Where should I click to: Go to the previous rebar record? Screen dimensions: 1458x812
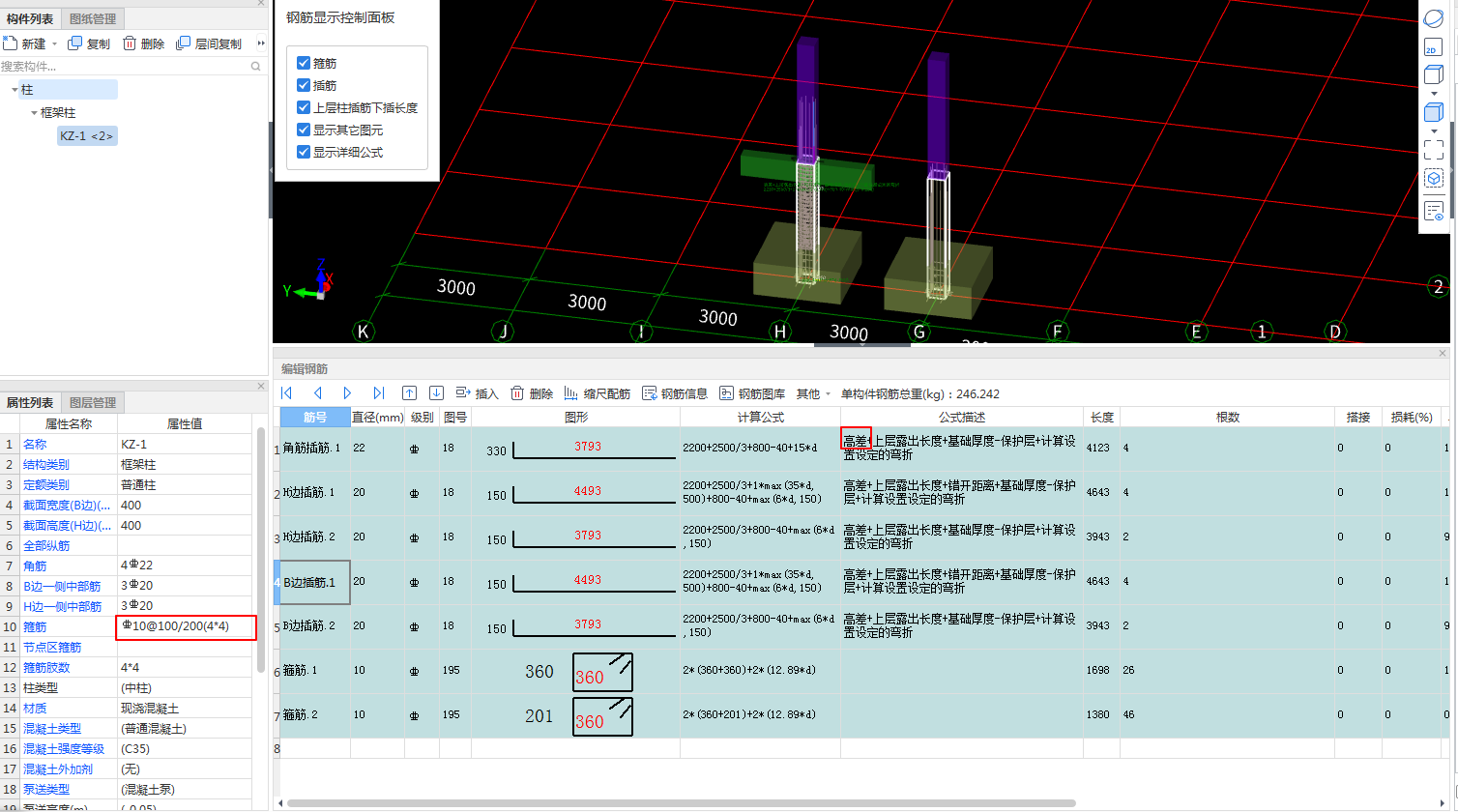(318, 393)
